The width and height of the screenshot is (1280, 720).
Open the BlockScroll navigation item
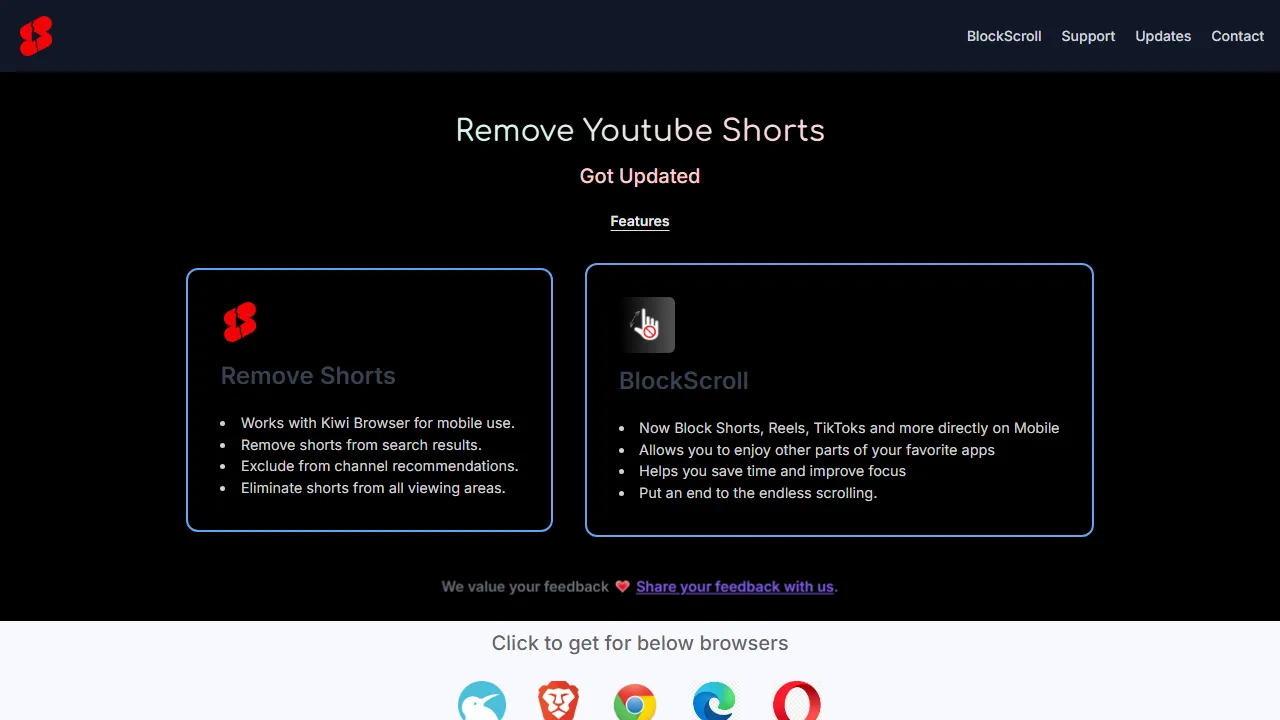1003,36
